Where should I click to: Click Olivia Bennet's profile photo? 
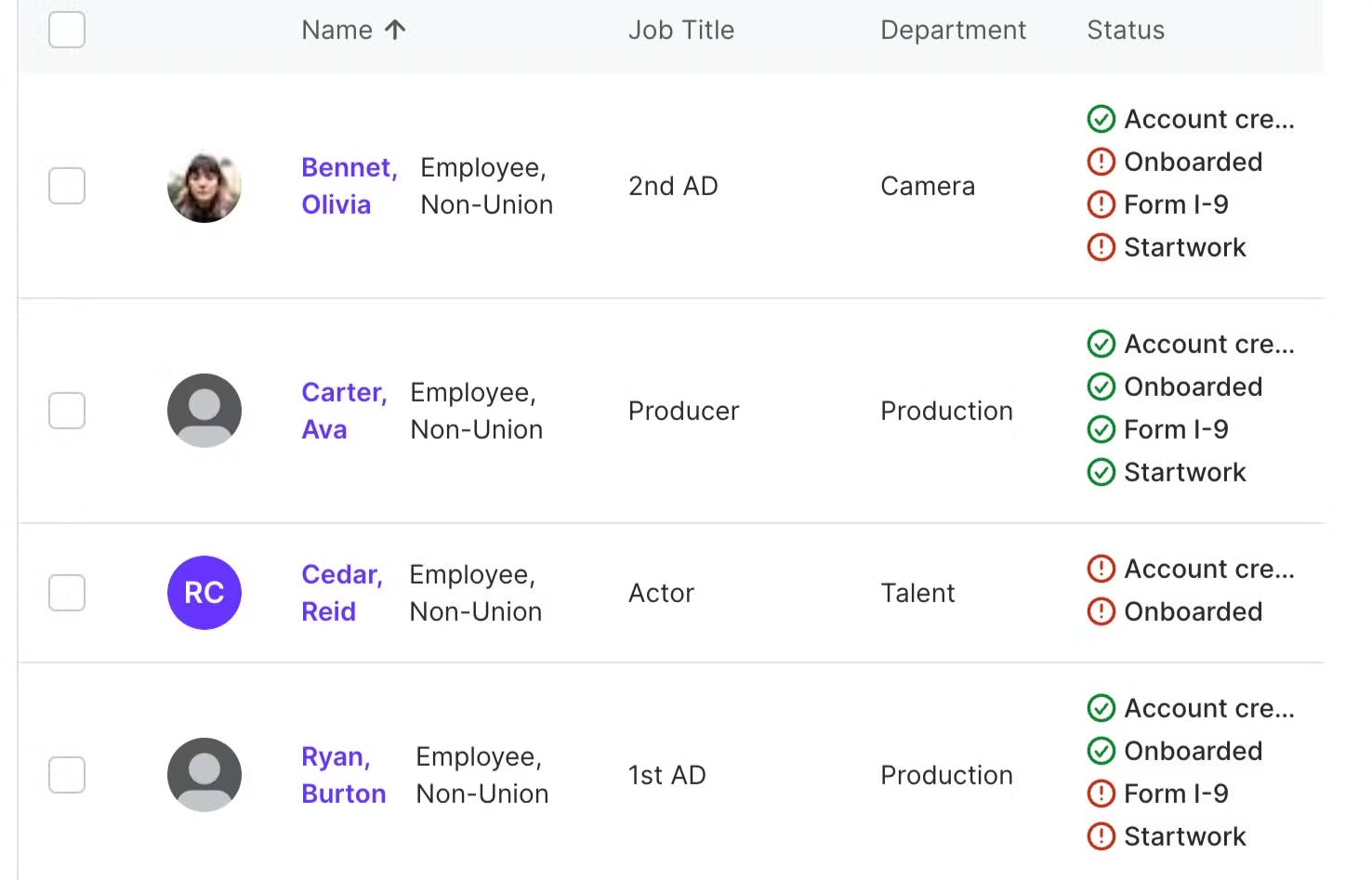(204, 186)
